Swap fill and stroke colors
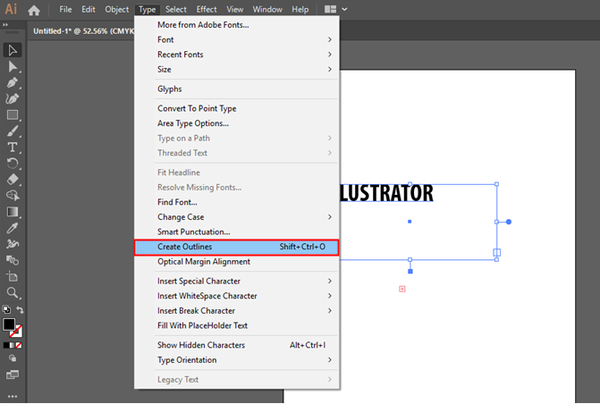 click(x=20, y=310)
